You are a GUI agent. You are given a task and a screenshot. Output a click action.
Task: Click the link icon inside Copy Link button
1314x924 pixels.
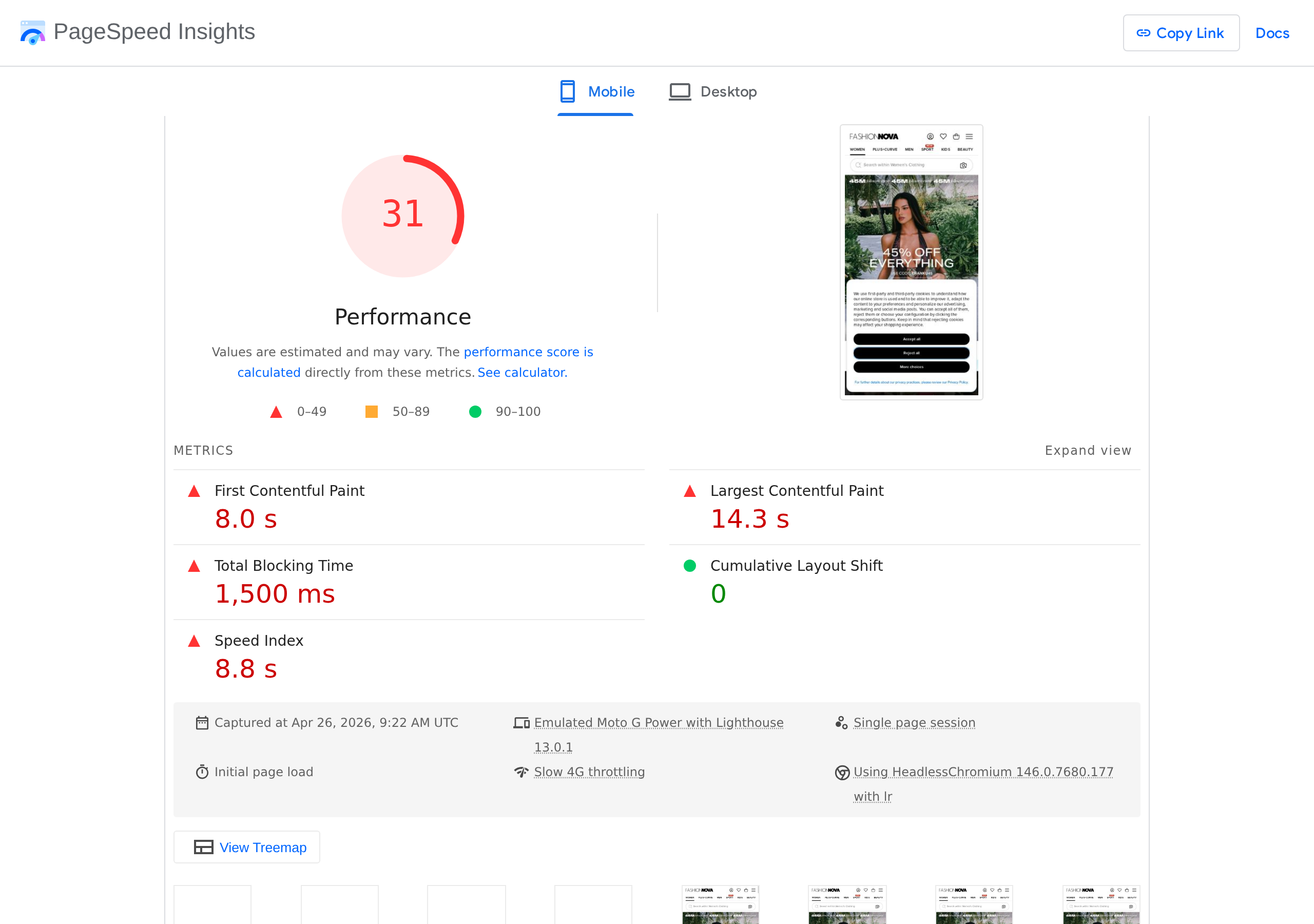(1144, 33)
